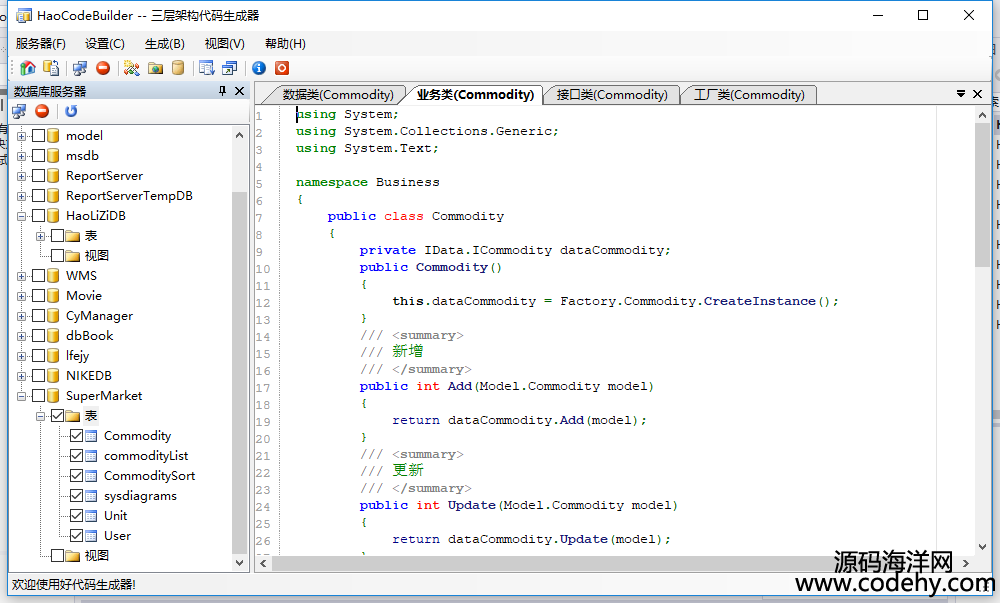
Task: Switch to the 工厂类(Commodity) tab
Action: point(749,95)
